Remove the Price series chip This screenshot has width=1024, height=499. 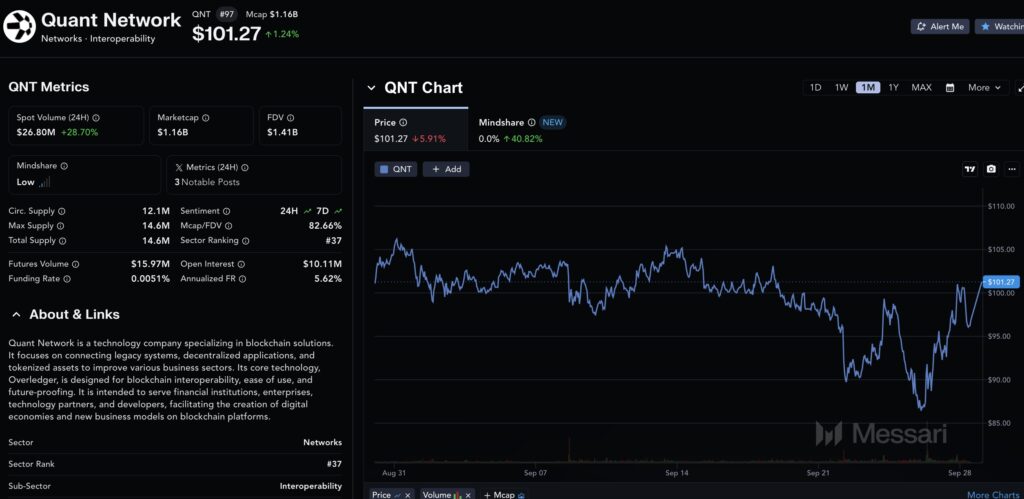tap(408, 495)
